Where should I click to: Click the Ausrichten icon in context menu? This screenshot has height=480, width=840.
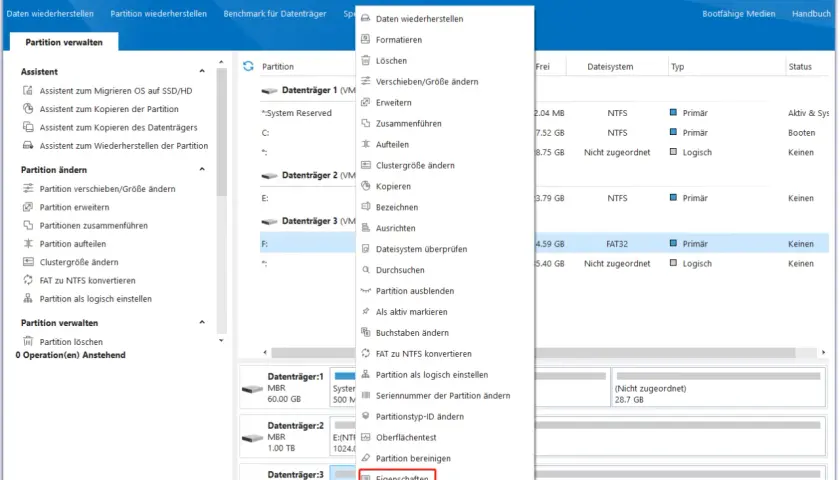point(365,227)
